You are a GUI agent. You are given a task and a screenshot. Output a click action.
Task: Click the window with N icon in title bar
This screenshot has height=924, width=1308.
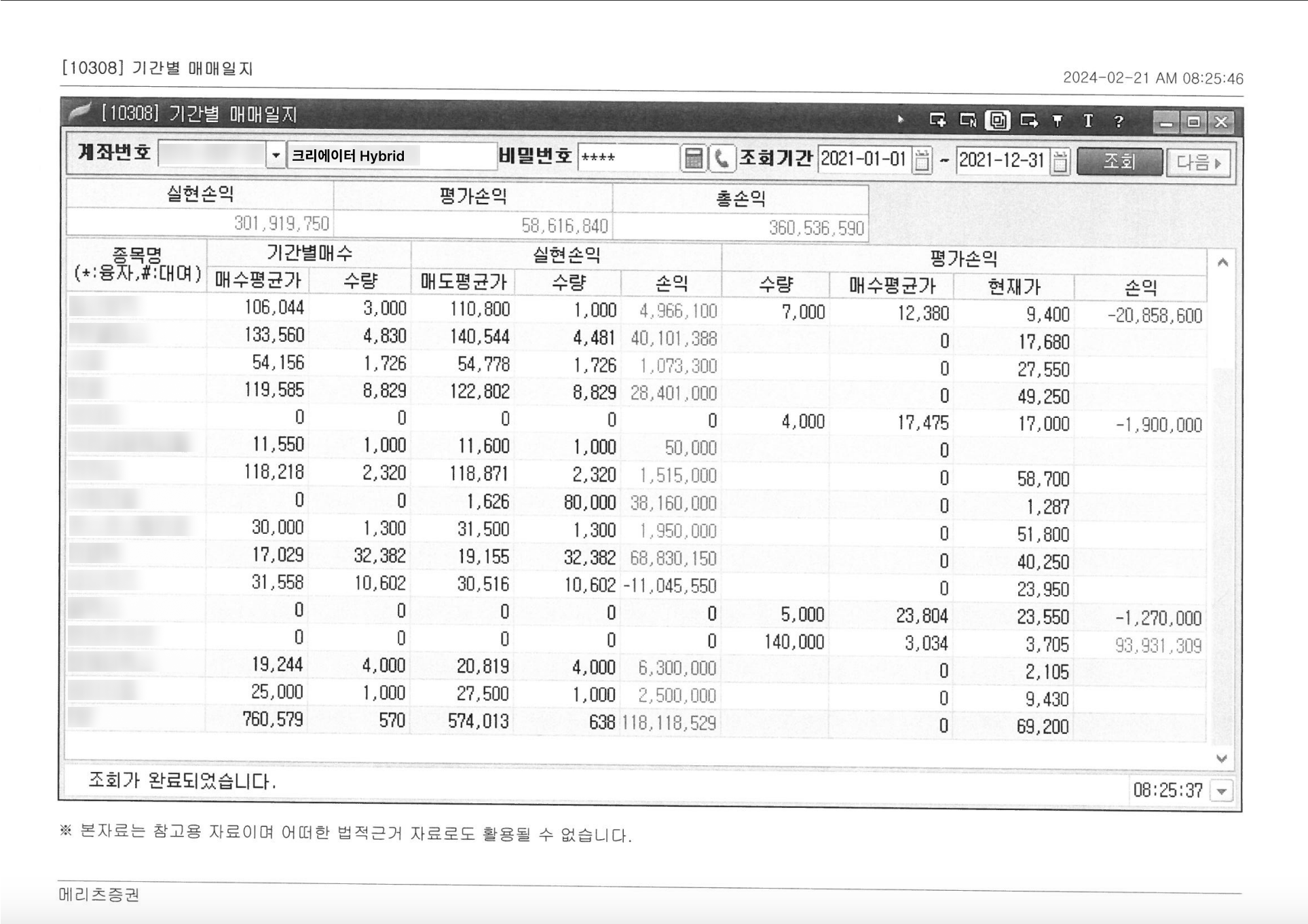coord(967,121)
